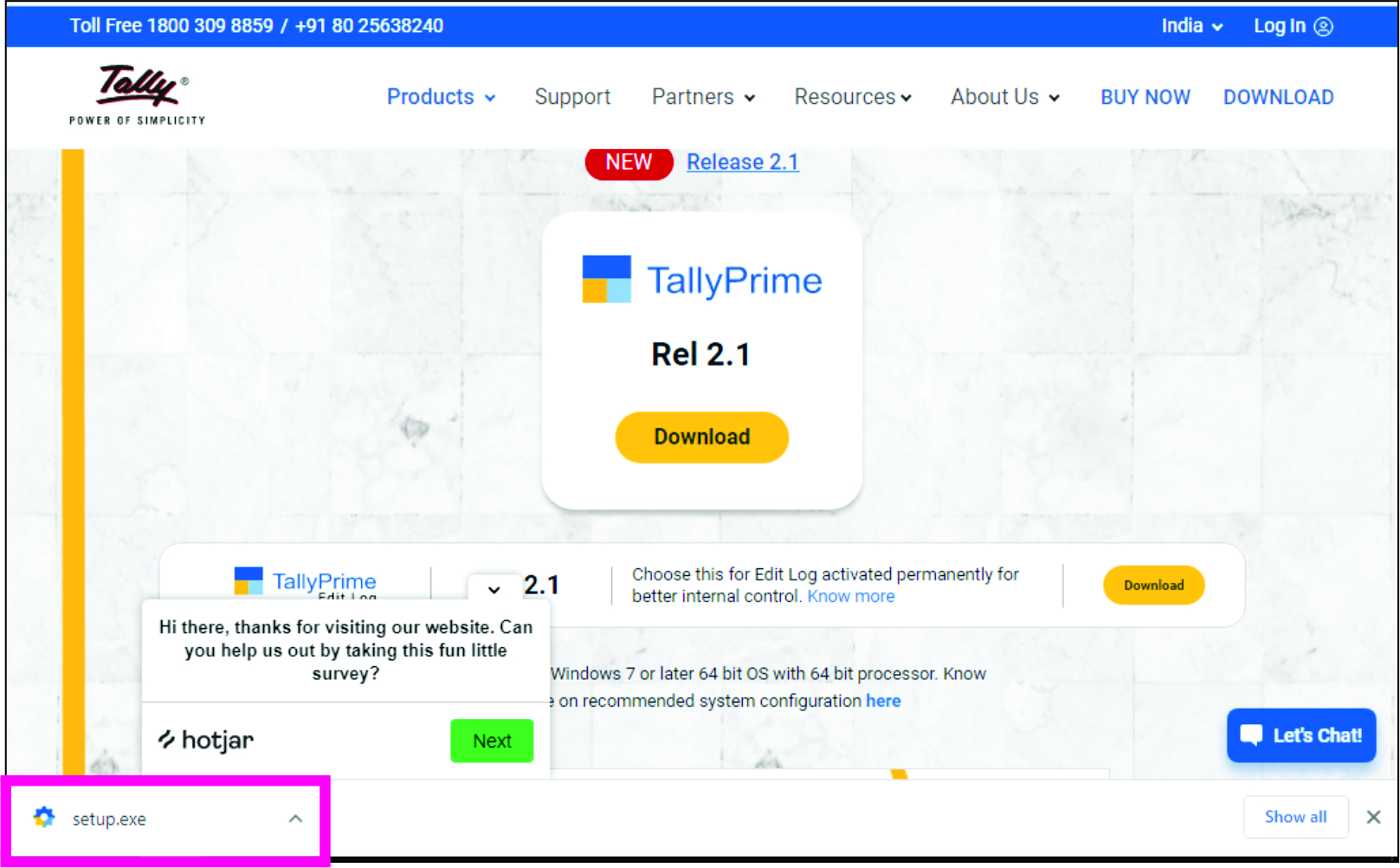Close the downloads bar
The height and width of the screenshot is (868, 1400).
point(1373,817)
